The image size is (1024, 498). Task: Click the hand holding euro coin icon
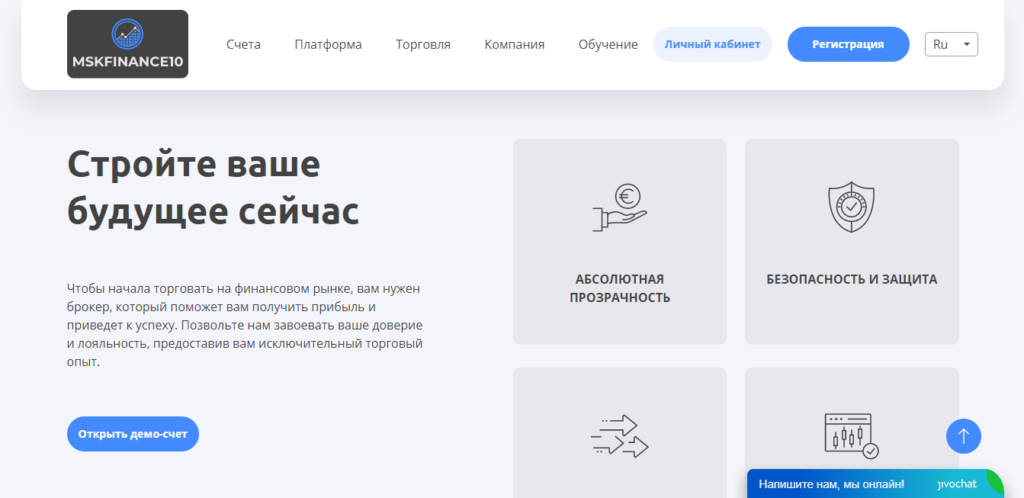tap(619, 208)
